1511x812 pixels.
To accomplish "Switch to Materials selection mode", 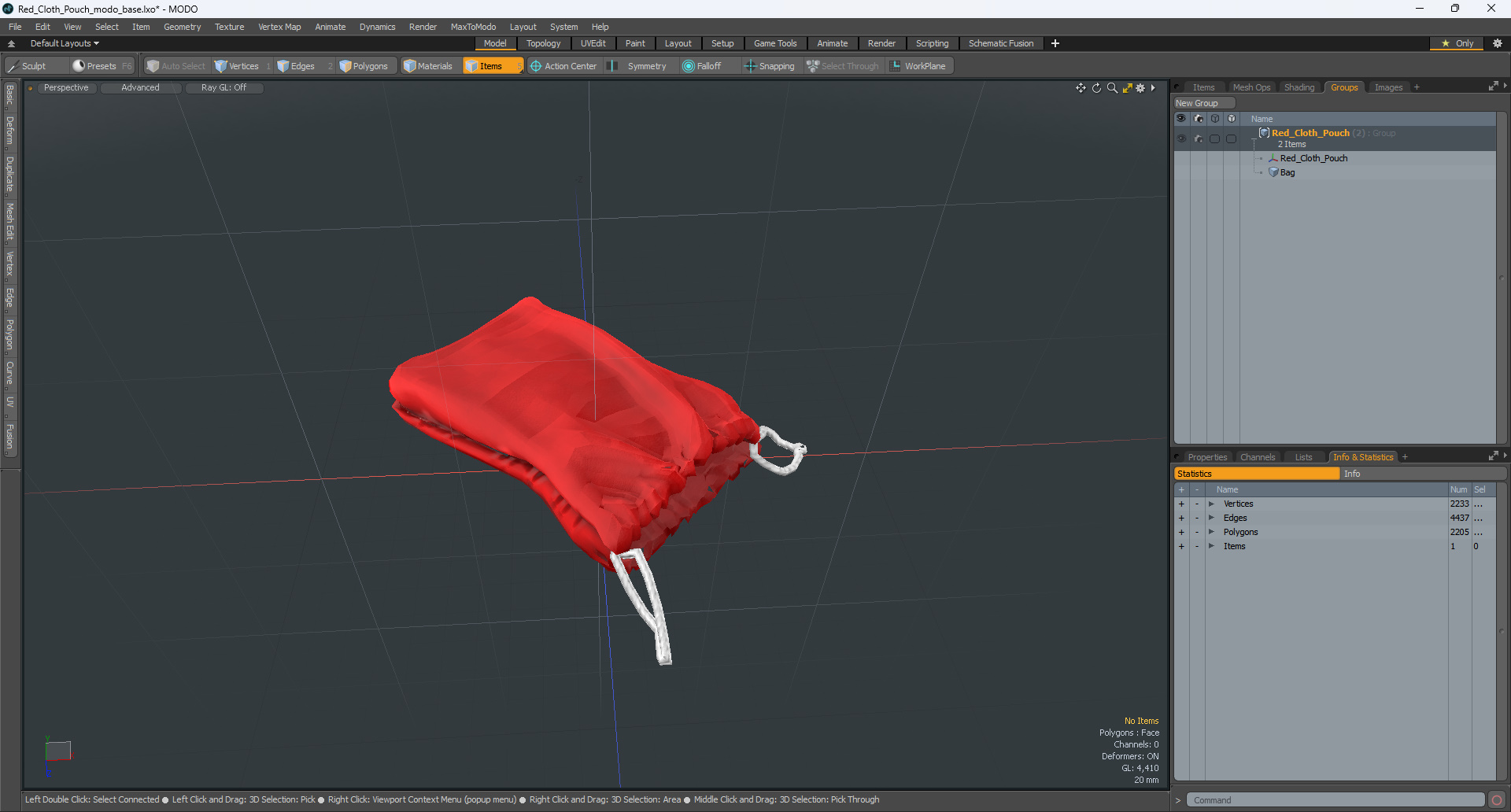I will (x=428, y=66).
